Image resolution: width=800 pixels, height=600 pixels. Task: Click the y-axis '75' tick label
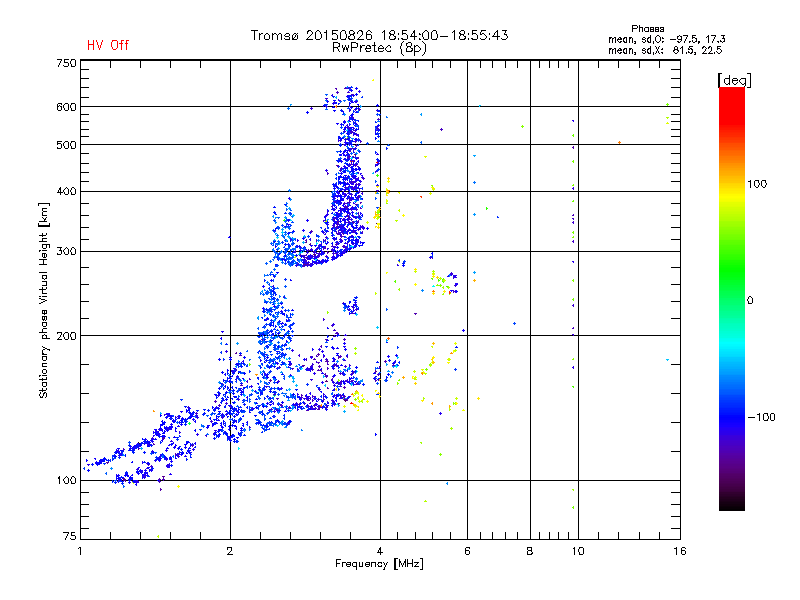click(x=70, y=536)
